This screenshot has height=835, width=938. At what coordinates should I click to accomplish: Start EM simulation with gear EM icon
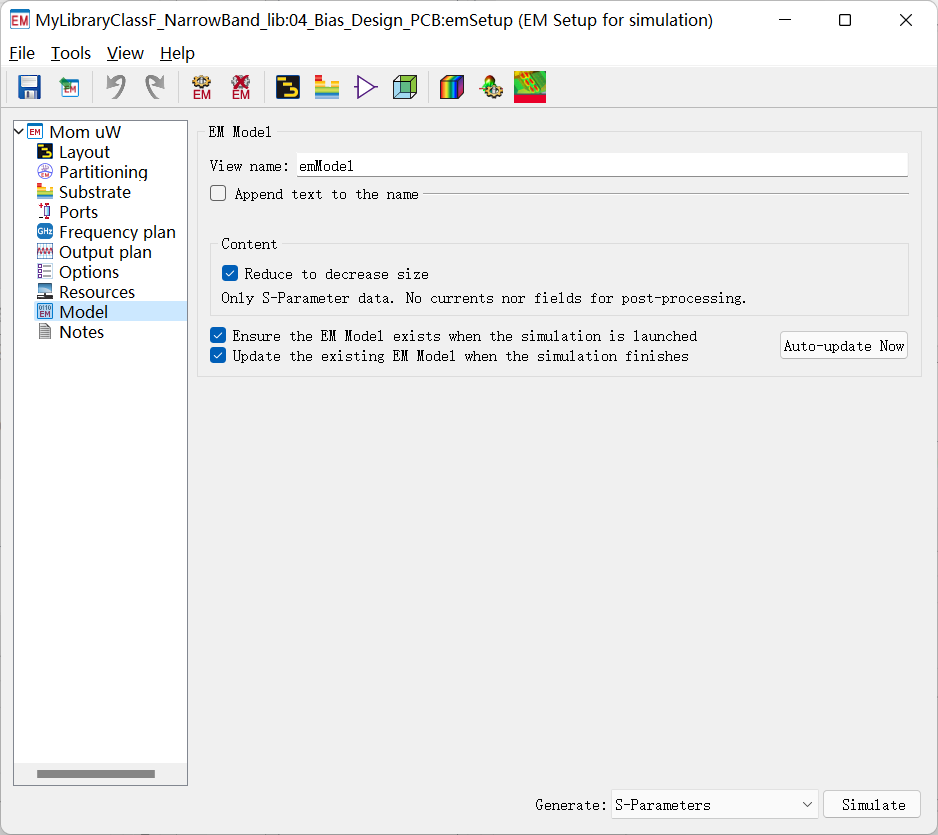pos(202,87)
